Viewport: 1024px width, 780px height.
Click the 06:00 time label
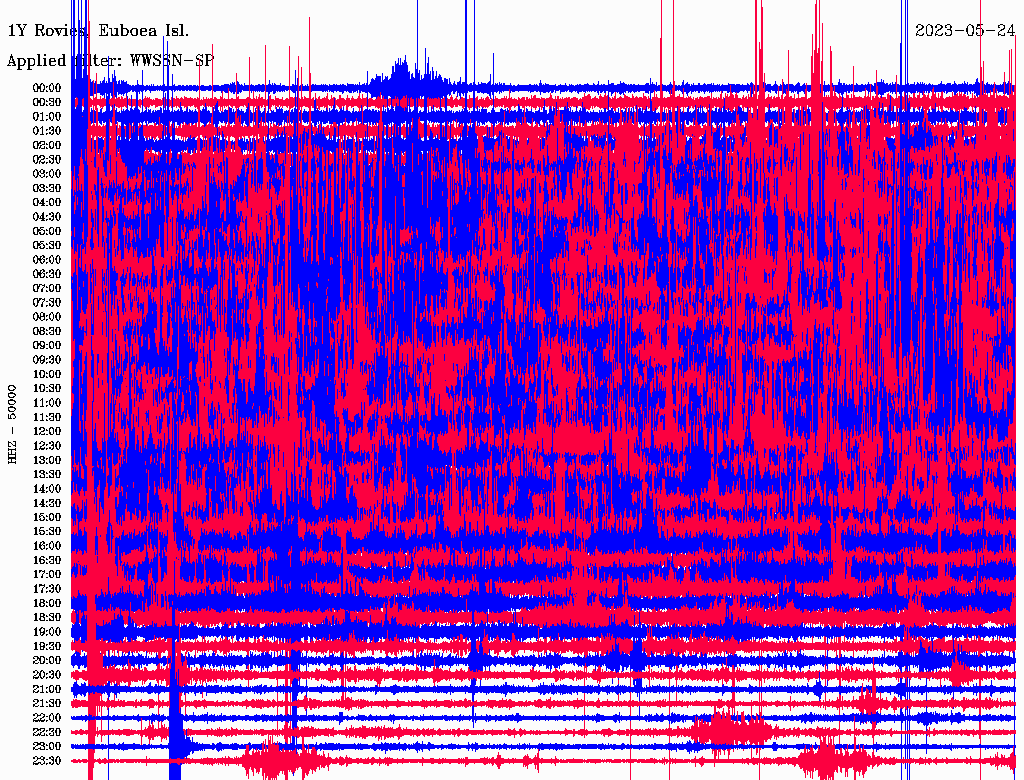coord(48,260)
